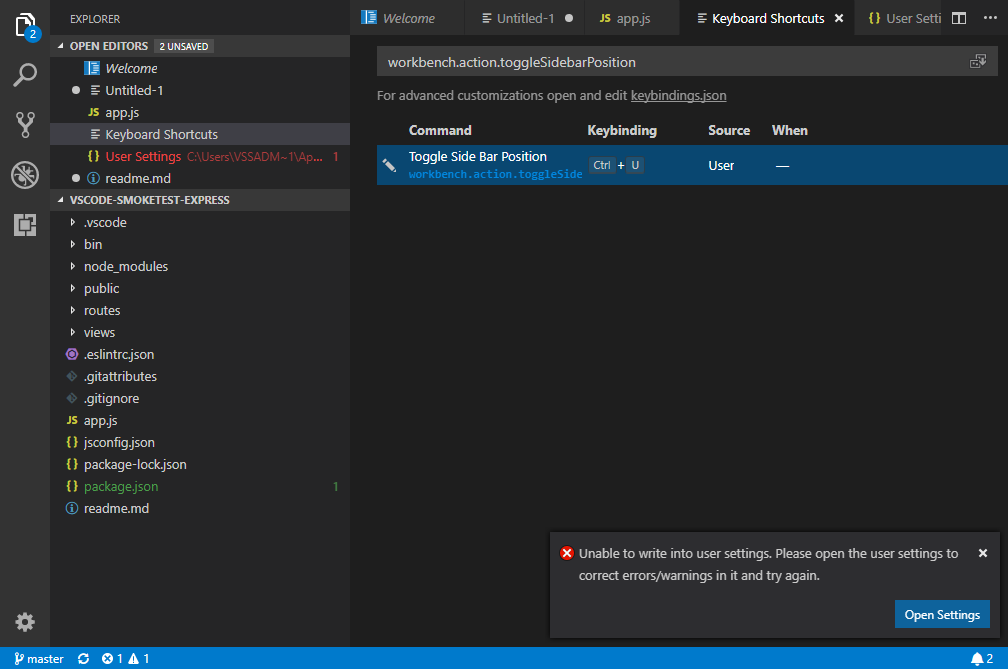The height and width of the screenshot is (669, 1008).
Task: Click the Command column header
Action: 440,130
